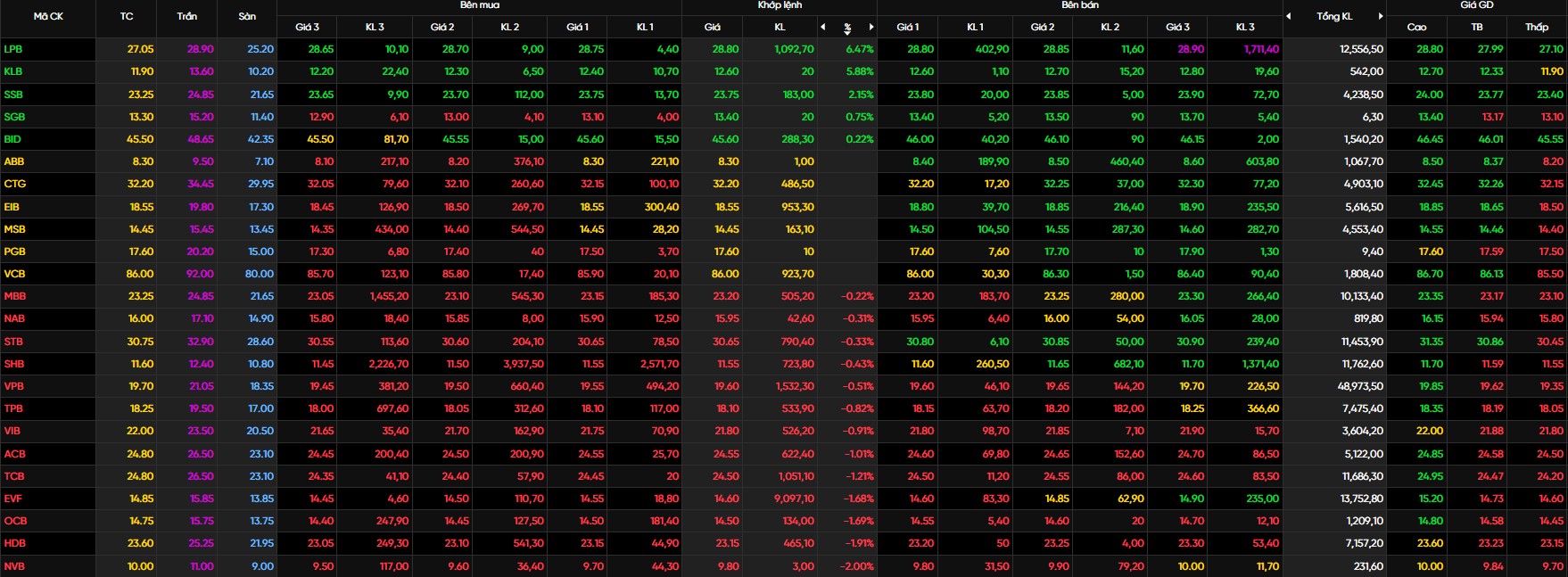1568x577 pixels.
Task: Click the right arrow beside the % column
Action: (x=871, y=27)
